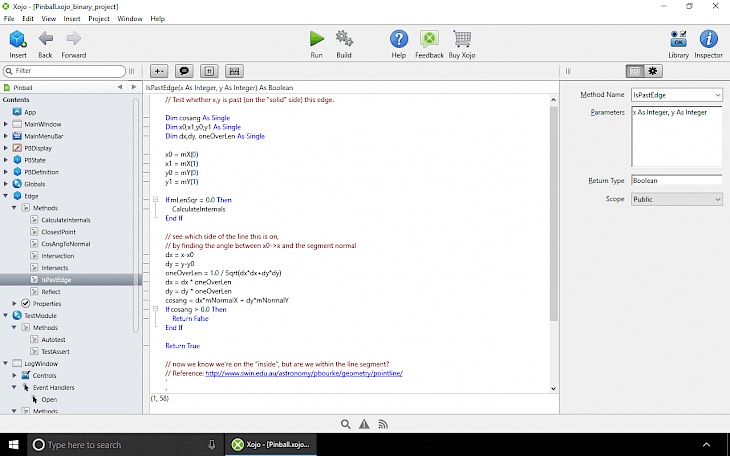730x456 pixels.
Task: Click the Insert toolbar icon
Action: coord(18,44)
